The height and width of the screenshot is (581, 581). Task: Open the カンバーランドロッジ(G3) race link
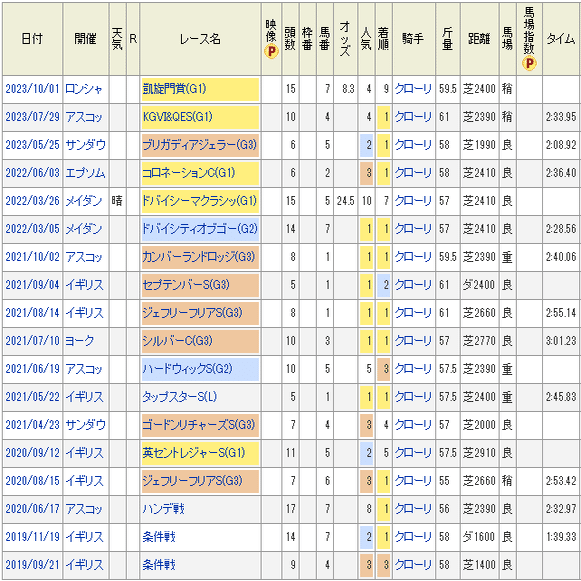199,257
